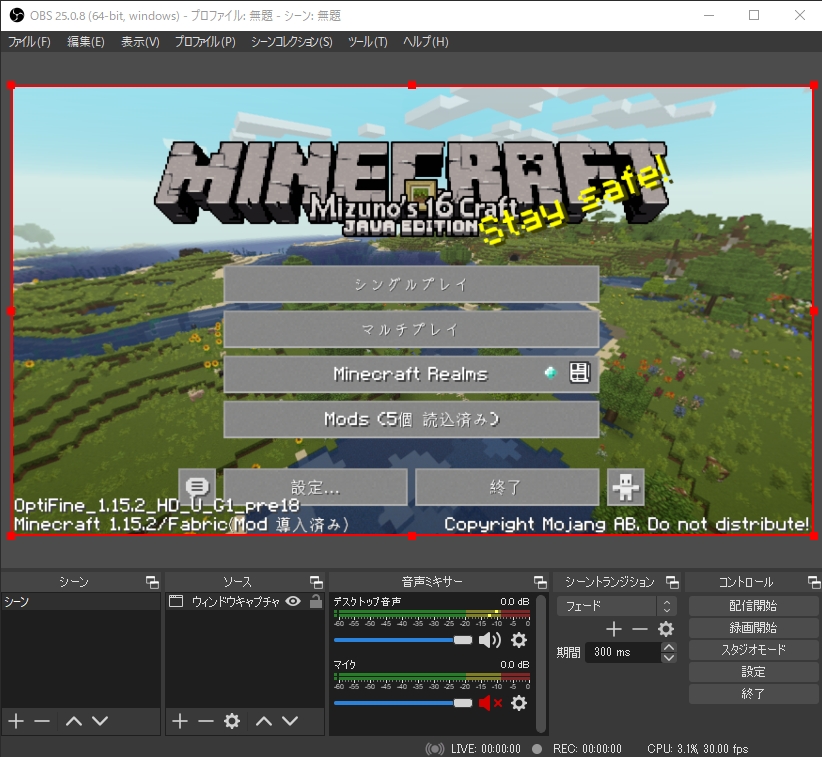Maximize the OBS window
822x757 pixels.
(x=754, y=15)
